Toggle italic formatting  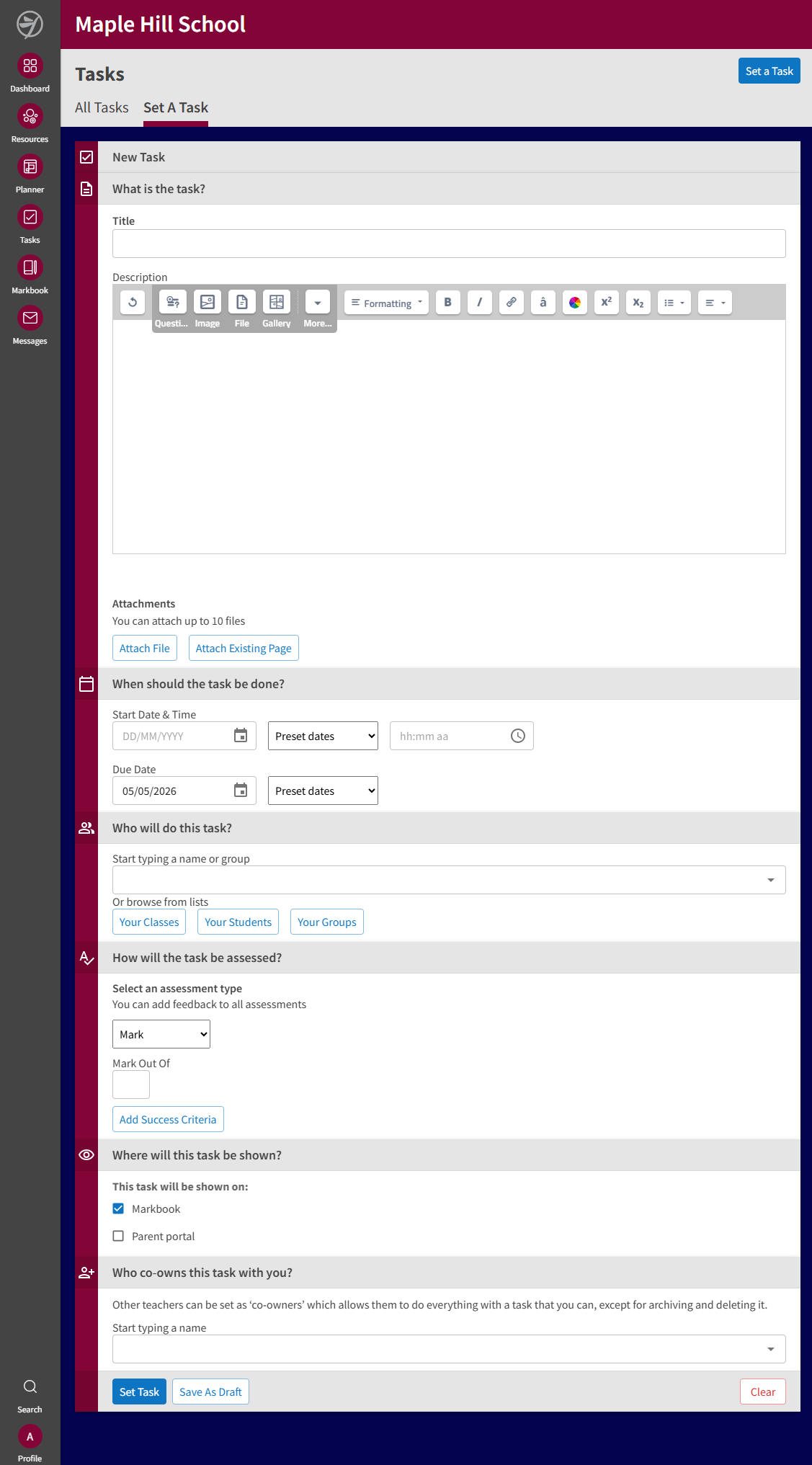tap(480, 302)
